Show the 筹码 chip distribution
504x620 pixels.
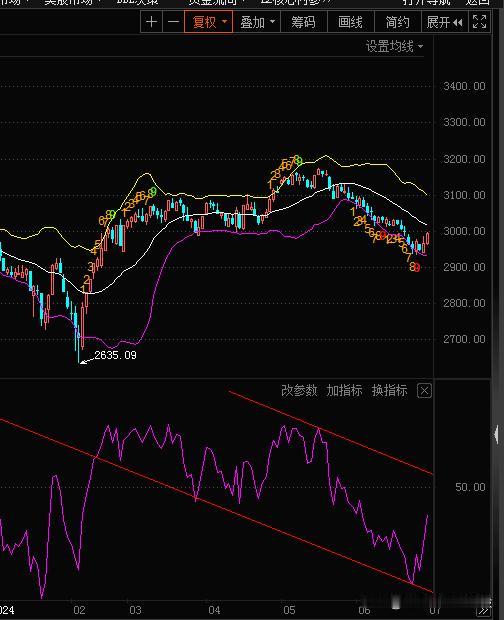click(303, 22)
